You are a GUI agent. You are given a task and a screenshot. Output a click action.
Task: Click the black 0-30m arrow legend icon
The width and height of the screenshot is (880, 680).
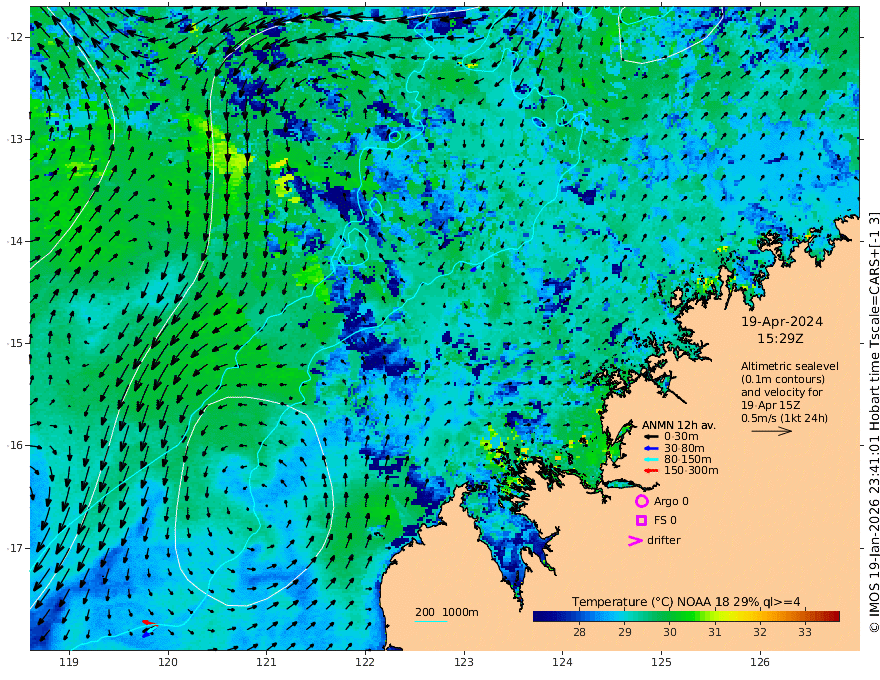(x=650, y=437)
